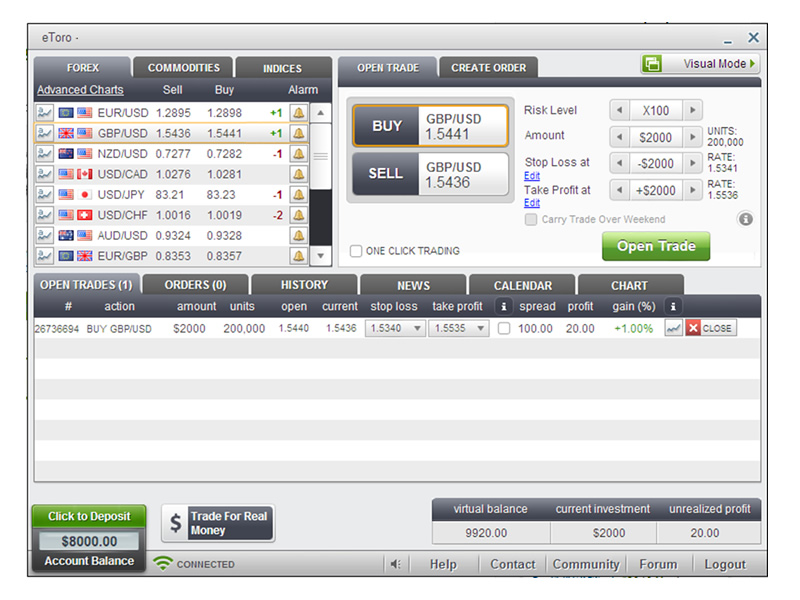Open chart icon for EUR/USD row
The width and height of the screenshot is (800, 600).
pyautogui.click(x=45, y=113)
